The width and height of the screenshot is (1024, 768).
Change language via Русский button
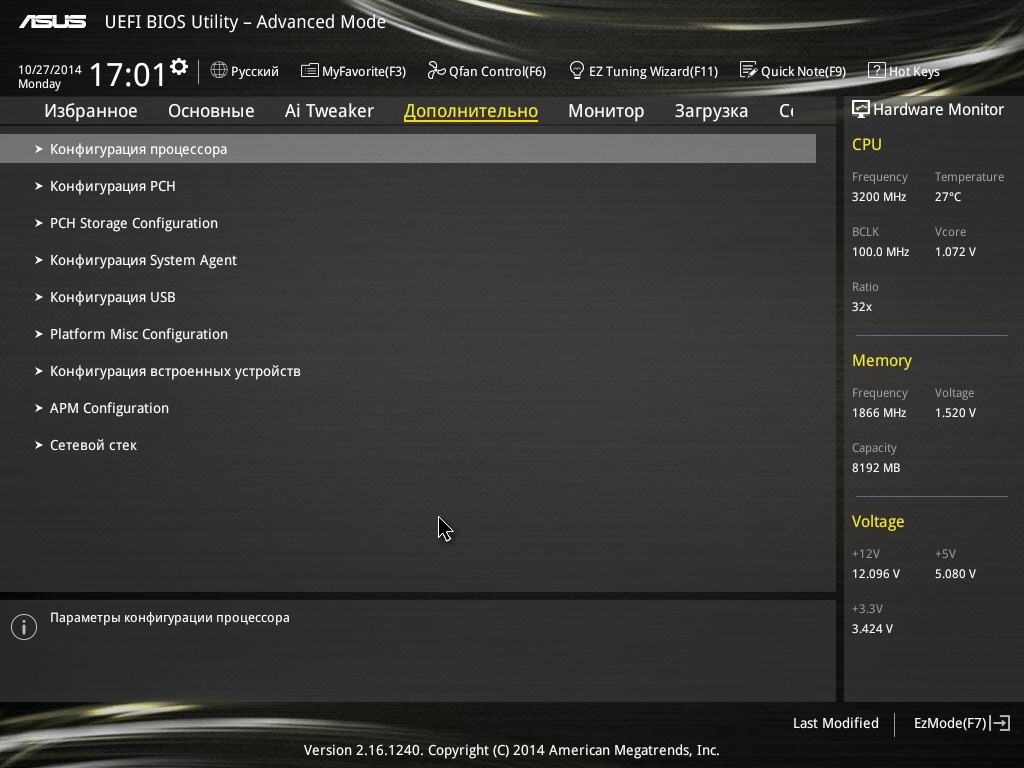[245, 71]
